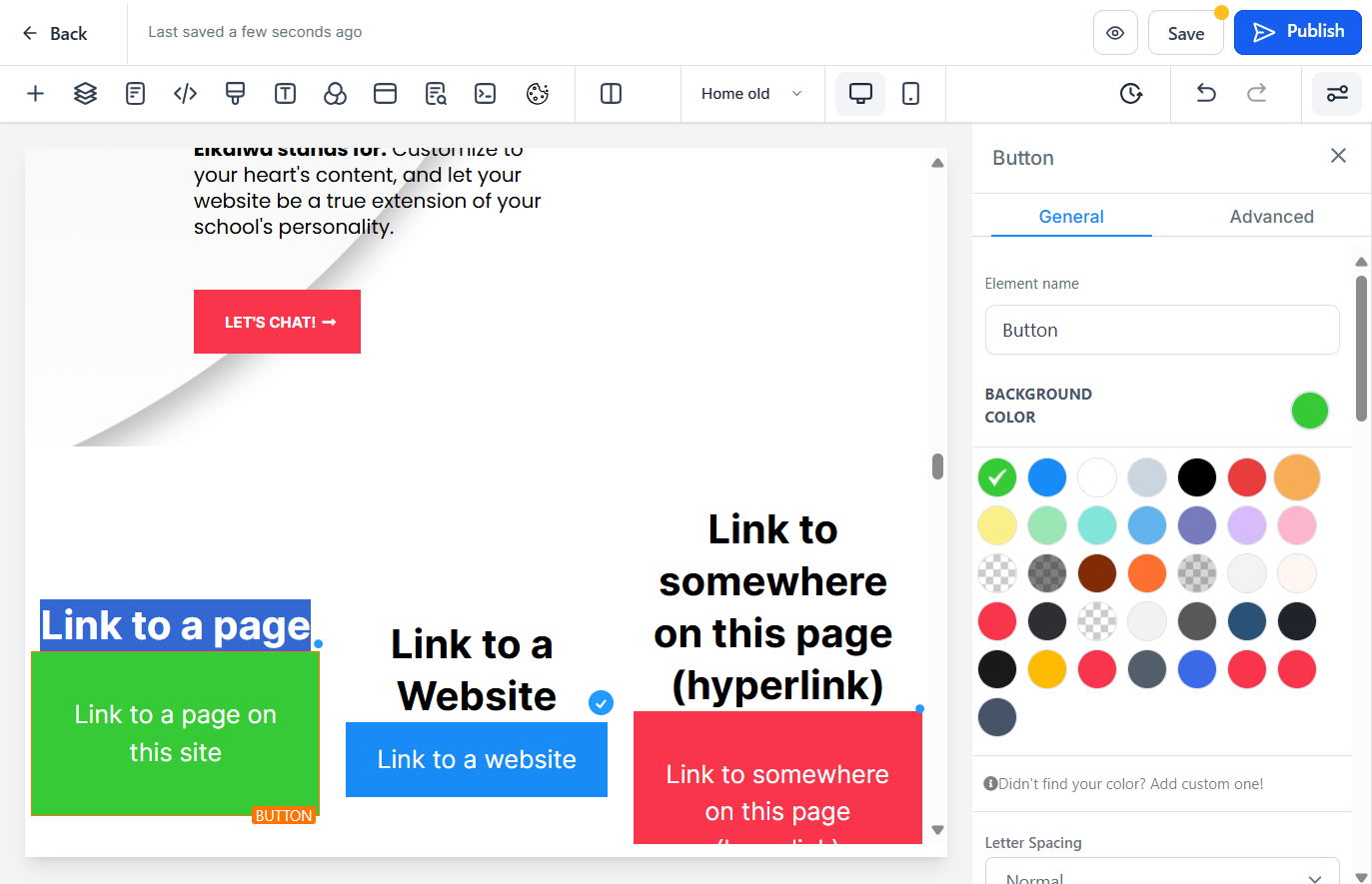Open the cookie settings icon
This screenshot has width=1372, height=884.
(538, 94)
